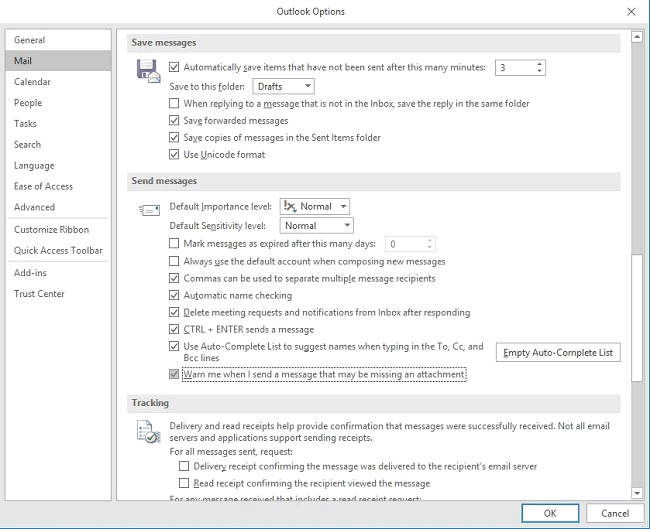Open Calendar options category

pos(58,82)
